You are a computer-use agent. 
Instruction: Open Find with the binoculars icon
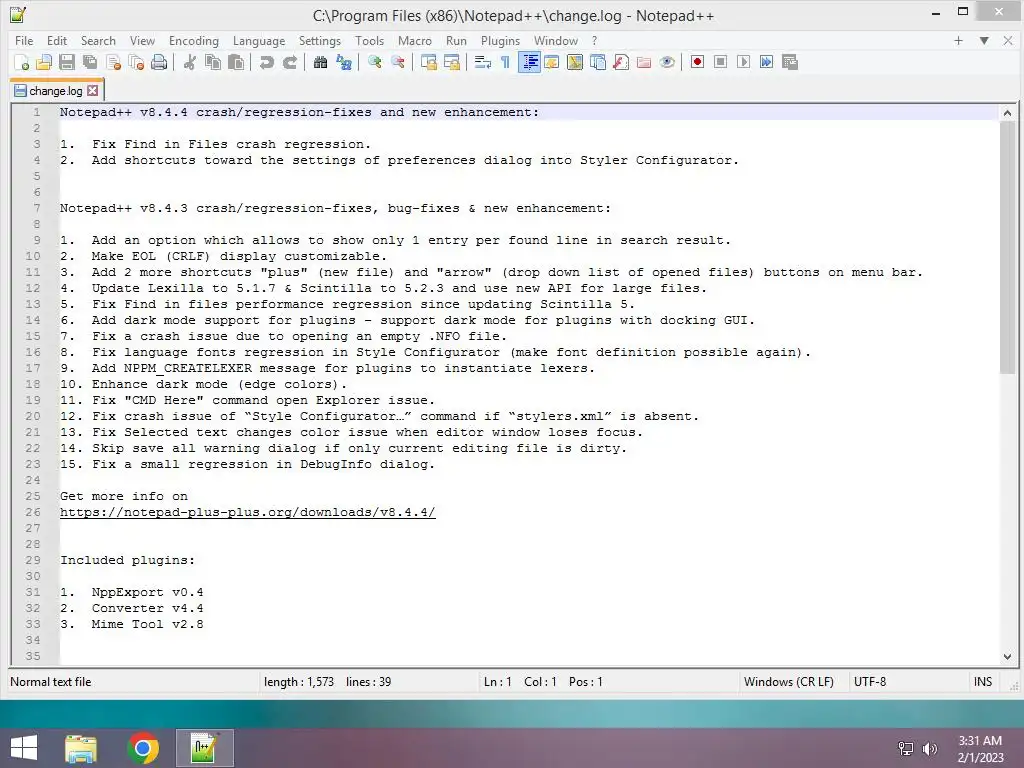pyautogui.click(x=320, y=62)
